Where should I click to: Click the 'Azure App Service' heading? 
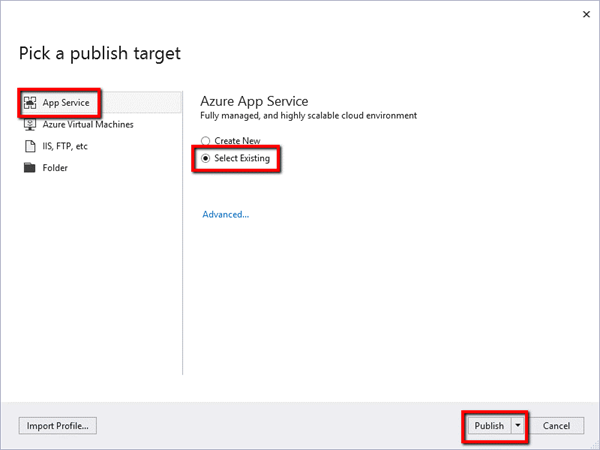254,101
